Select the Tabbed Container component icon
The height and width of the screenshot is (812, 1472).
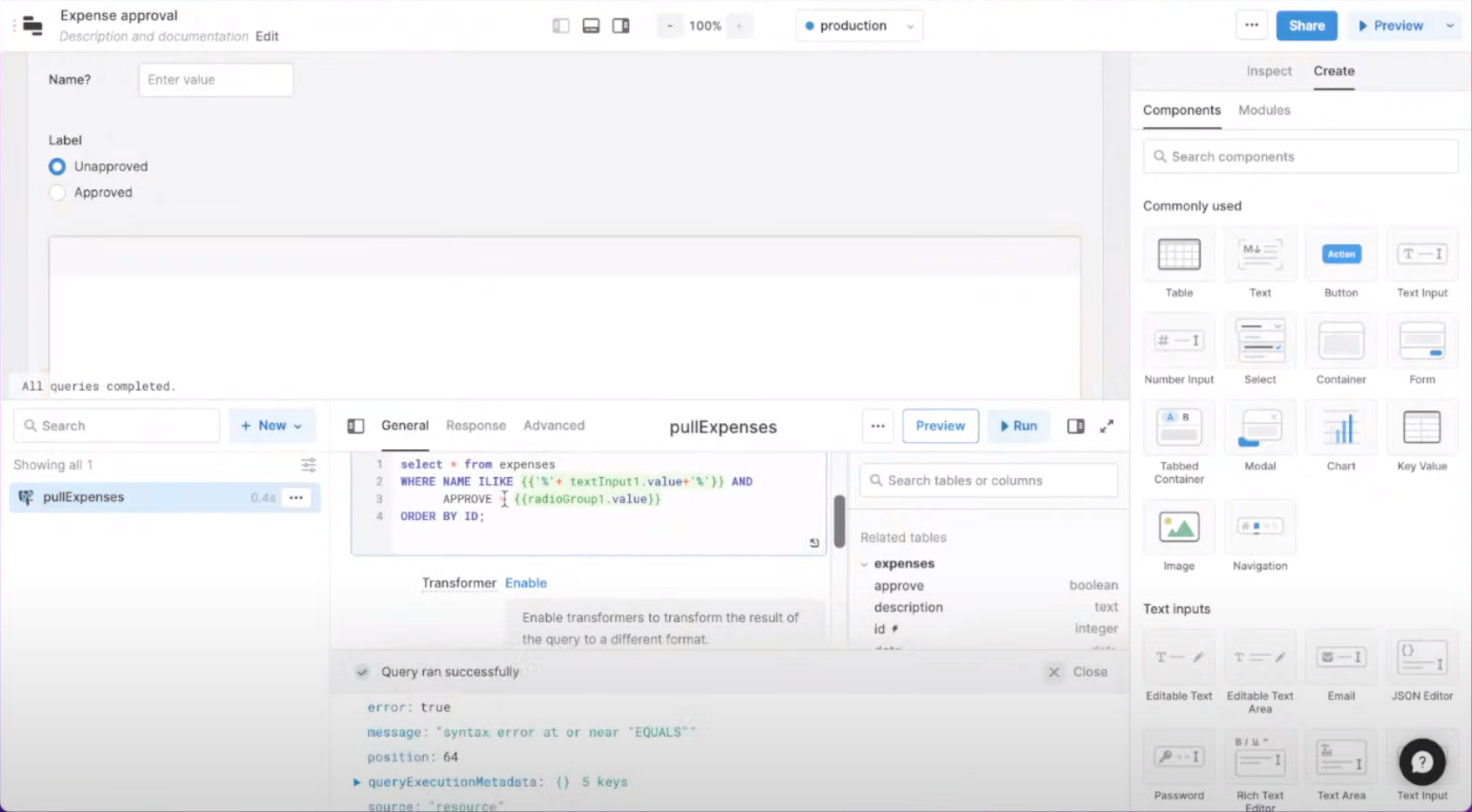click(x=1179, y=427)
